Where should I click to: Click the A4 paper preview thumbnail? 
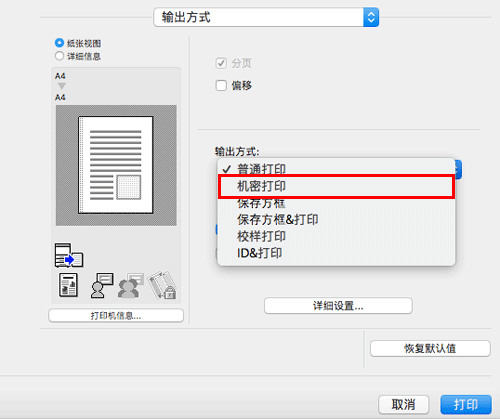click(116, 165)
